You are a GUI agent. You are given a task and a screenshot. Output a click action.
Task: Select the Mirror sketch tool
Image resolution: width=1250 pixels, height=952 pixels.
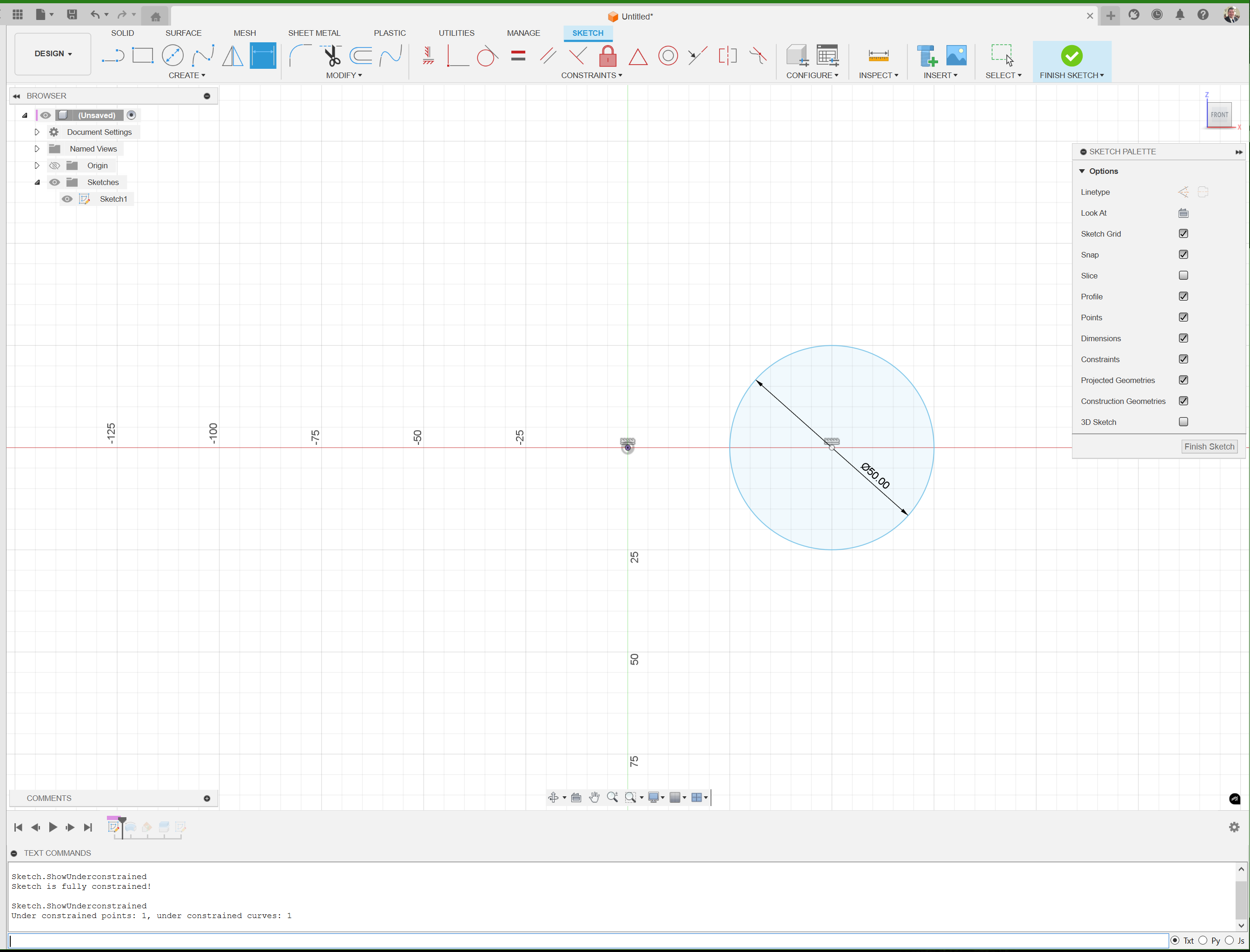pyautogui.click(x=232, y=55)
